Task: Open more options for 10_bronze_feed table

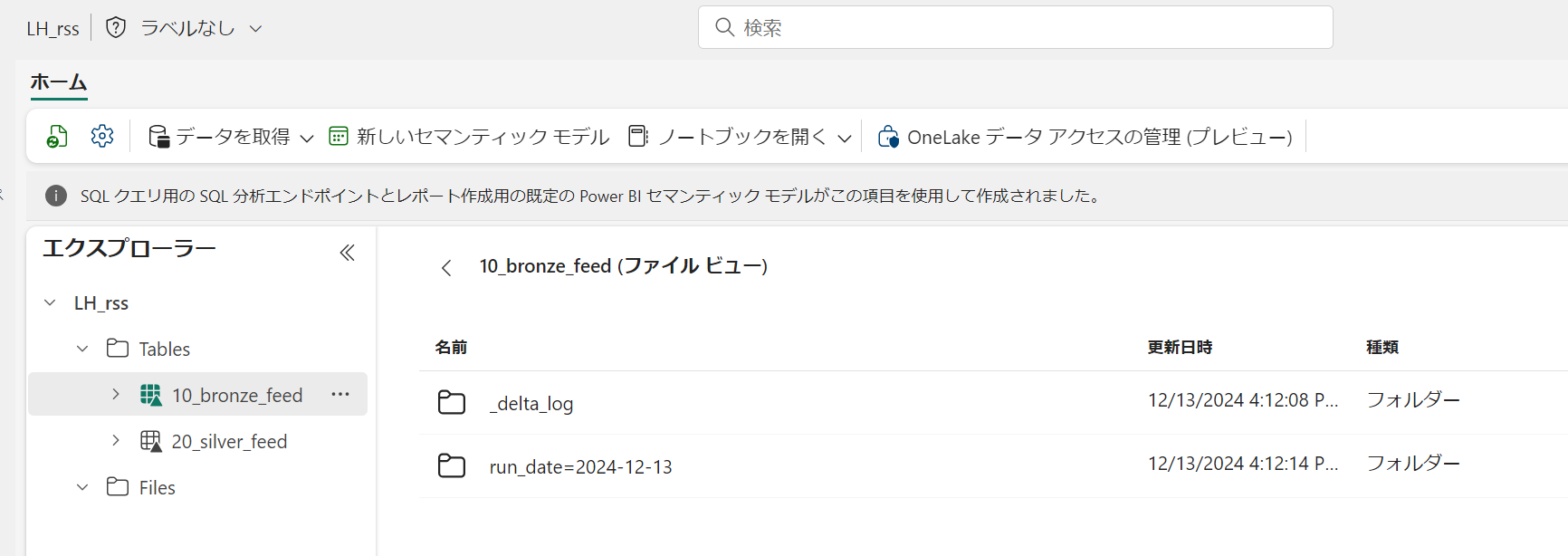Action: 340,394
